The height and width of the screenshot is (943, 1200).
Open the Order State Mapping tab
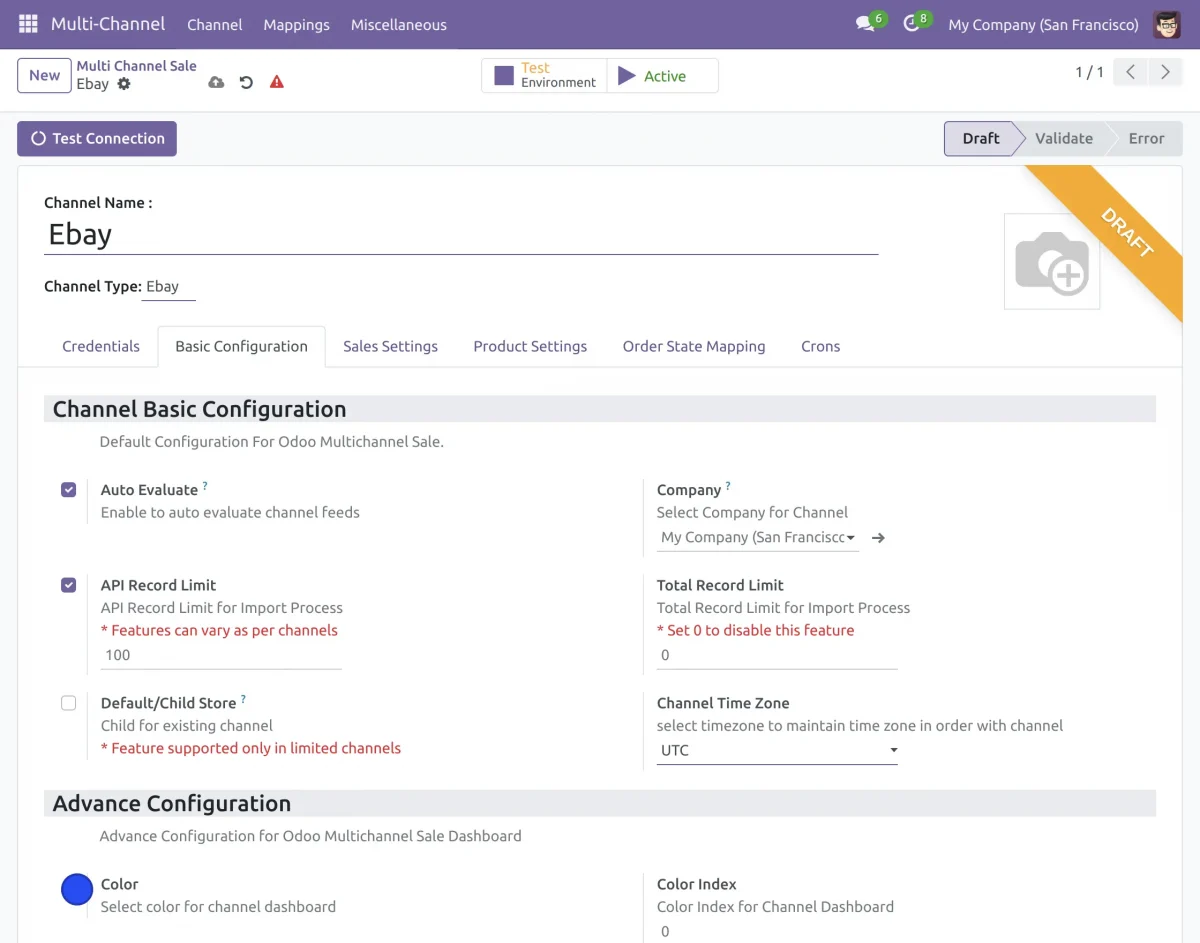(x=694, y=346)
